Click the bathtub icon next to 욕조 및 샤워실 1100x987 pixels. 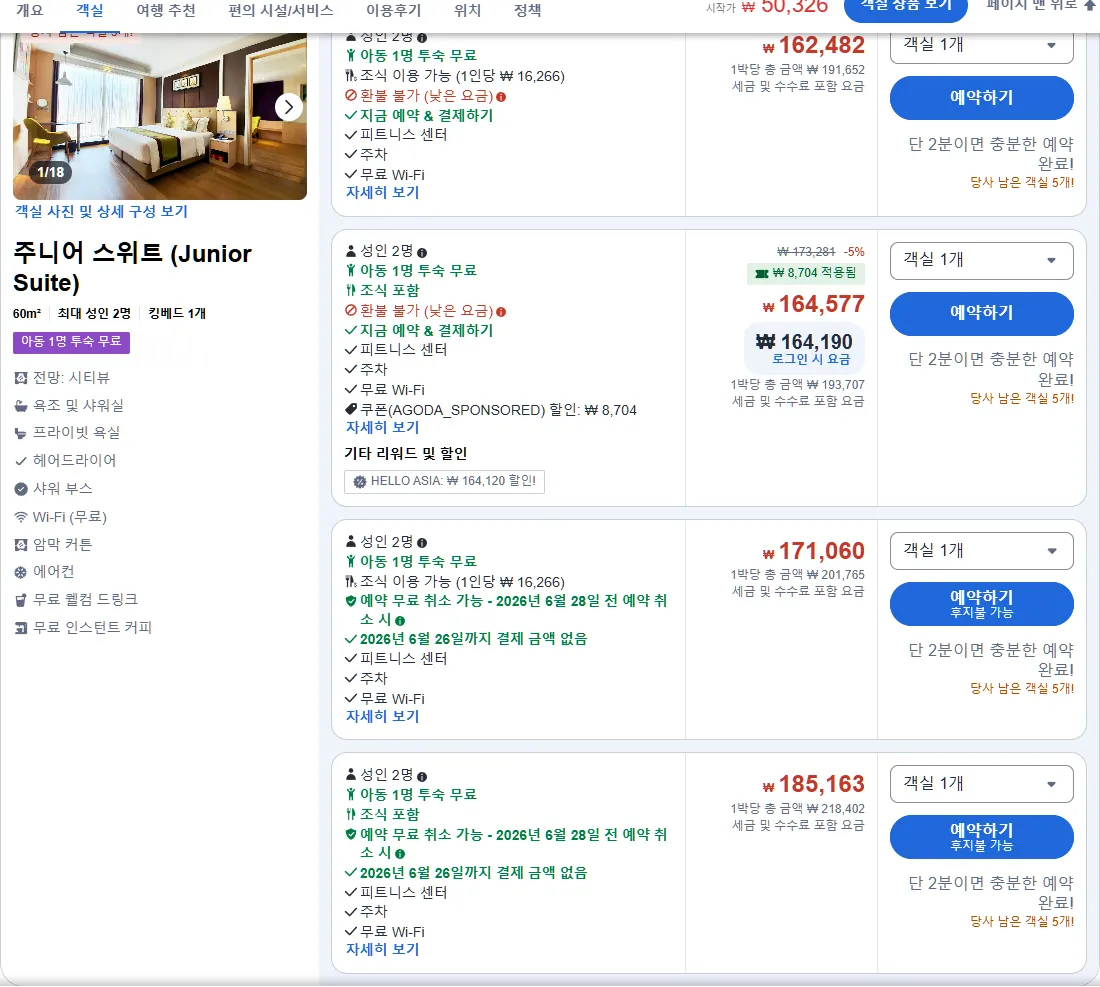(x=21, y=405)
